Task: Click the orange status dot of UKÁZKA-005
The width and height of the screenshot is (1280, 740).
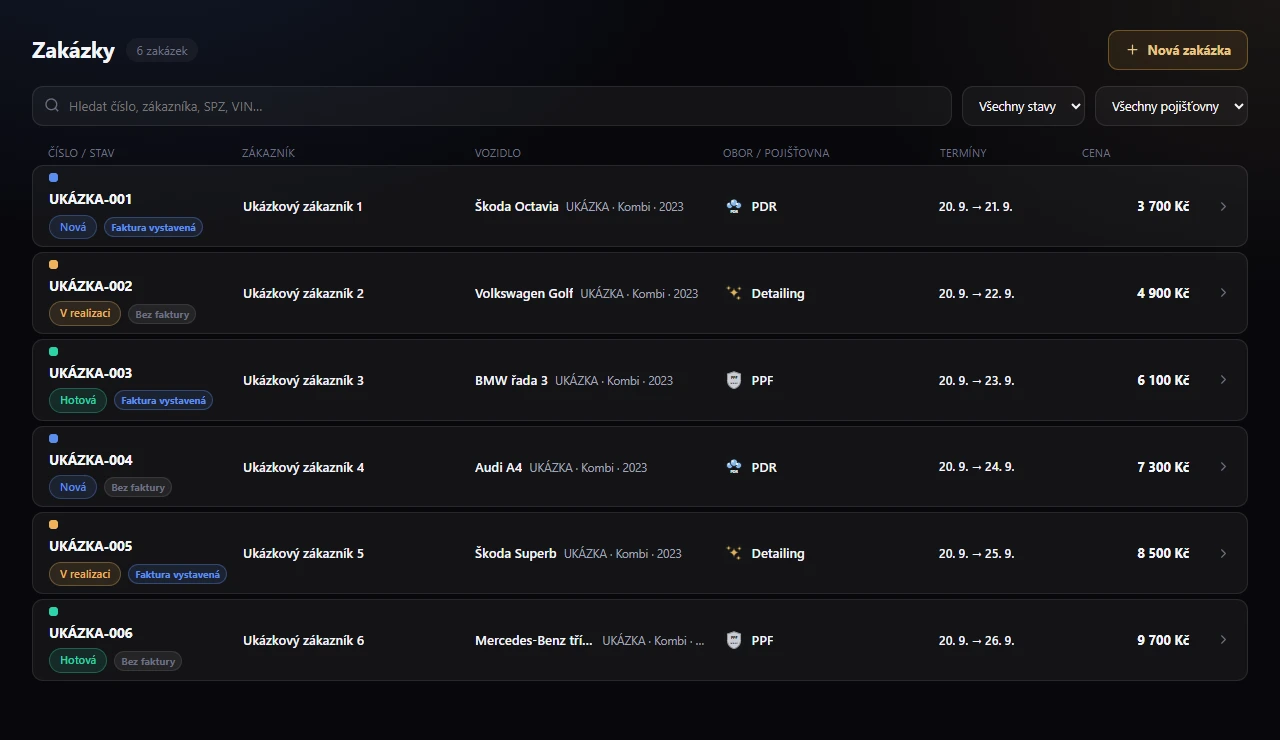Action: tap(54, 525)
